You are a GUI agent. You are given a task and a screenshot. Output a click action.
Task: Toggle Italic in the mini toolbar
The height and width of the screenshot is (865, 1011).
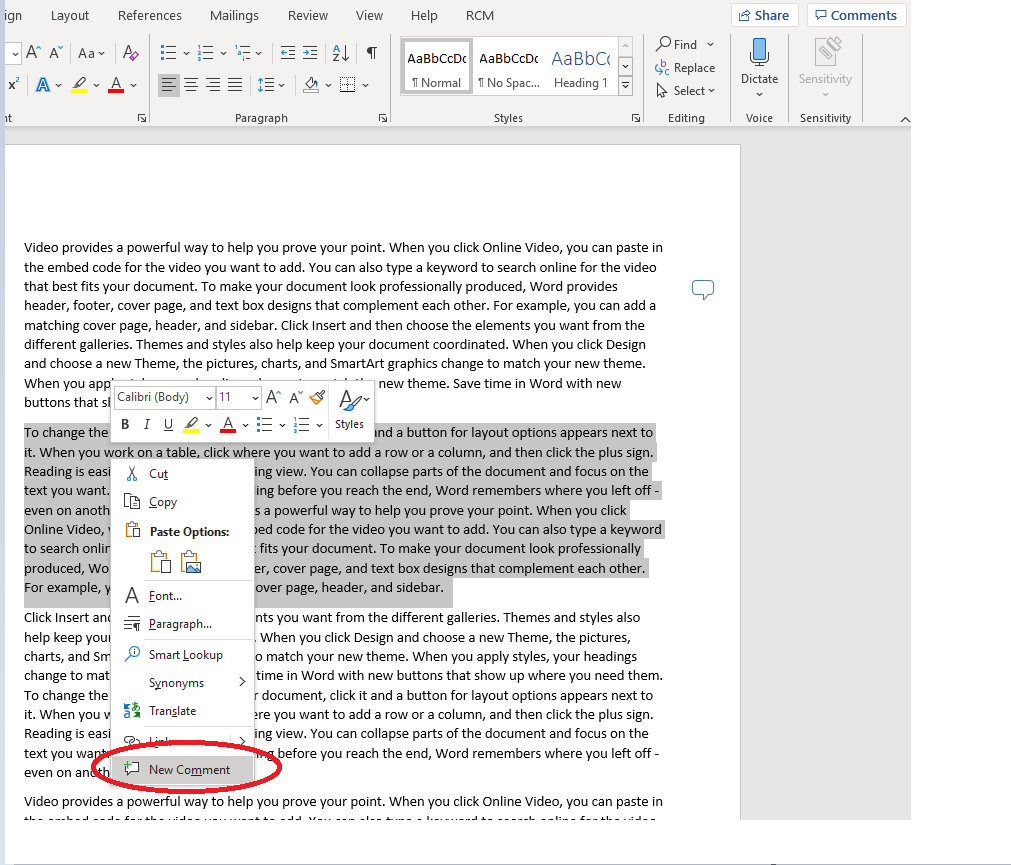click(x=146, y=424)
